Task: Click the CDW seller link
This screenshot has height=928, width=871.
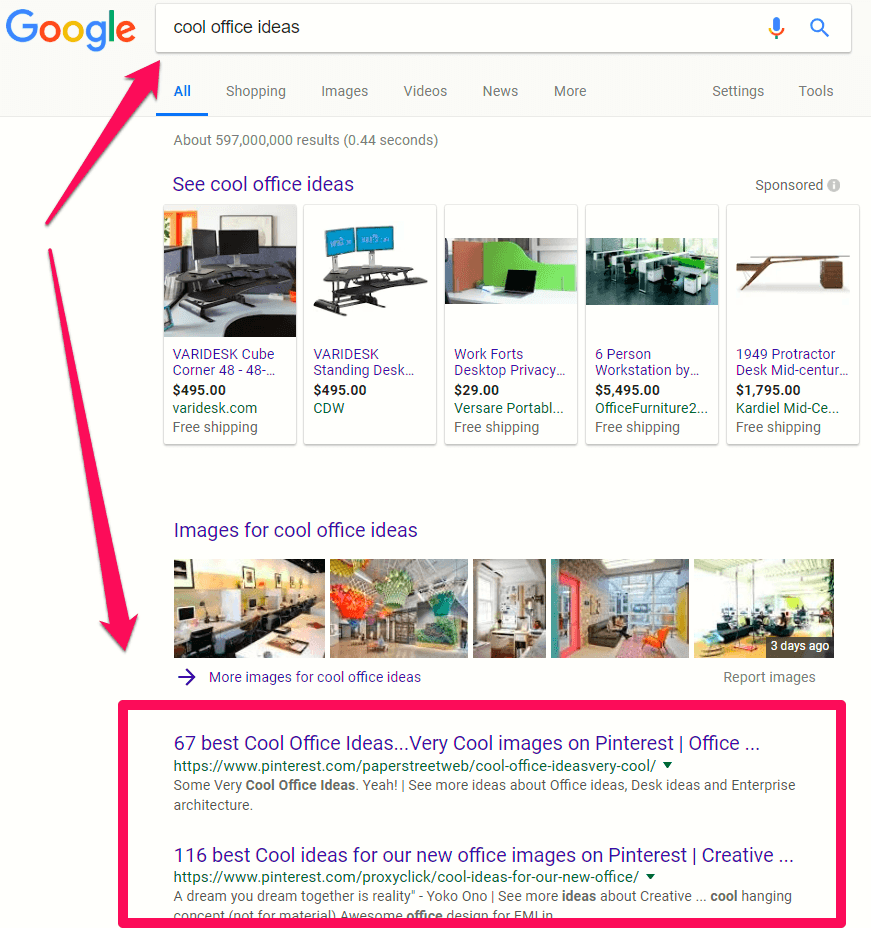Action: tap(328, 408)
